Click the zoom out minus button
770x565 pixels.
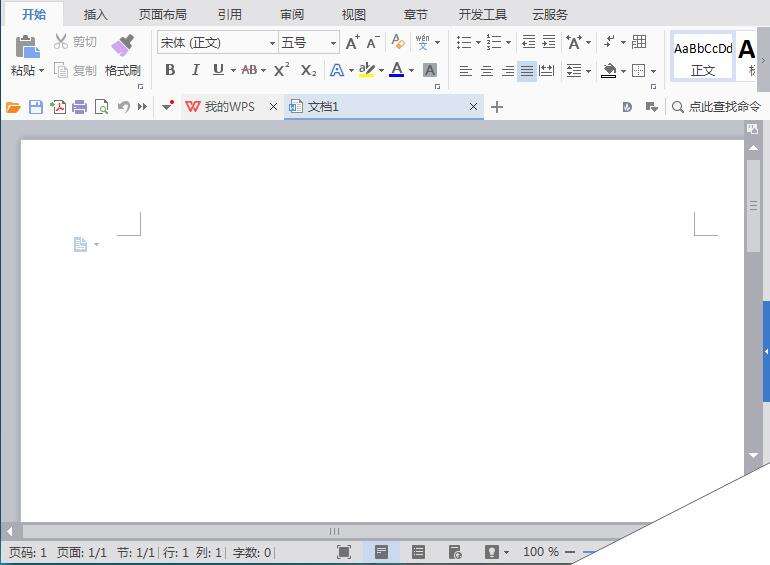click(570, 552)
